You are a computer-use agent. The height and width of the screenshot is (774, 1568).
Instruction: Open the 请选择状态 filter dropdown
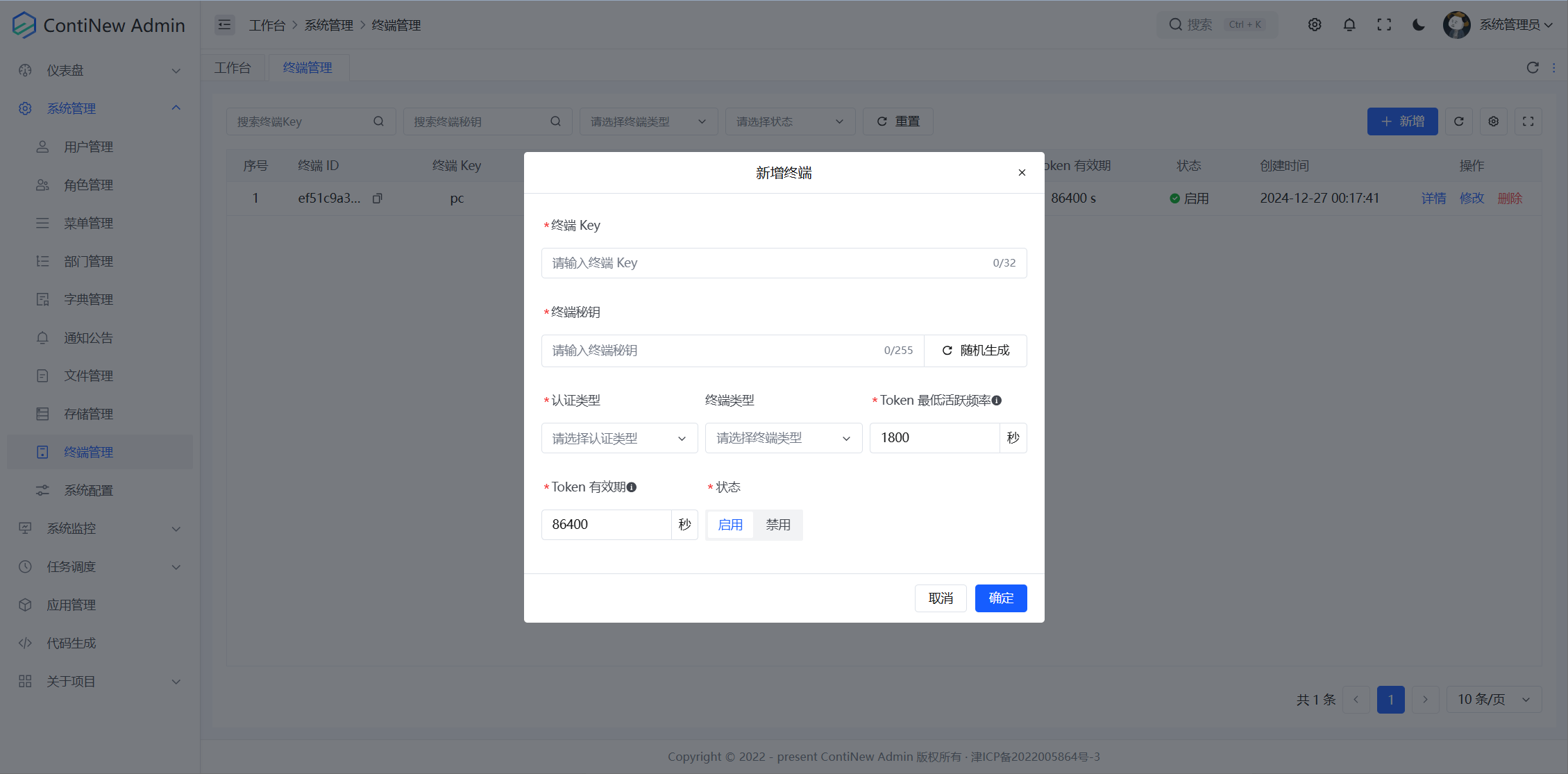pyautogui.click(x=790, y=121)
